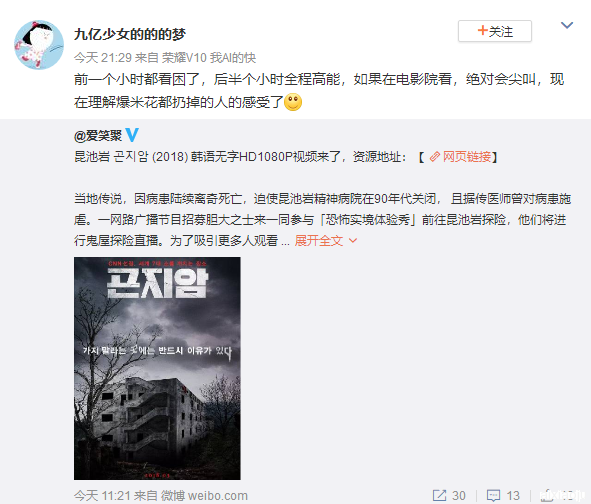Click the chain link icon before 网页链接

[435, 156]
